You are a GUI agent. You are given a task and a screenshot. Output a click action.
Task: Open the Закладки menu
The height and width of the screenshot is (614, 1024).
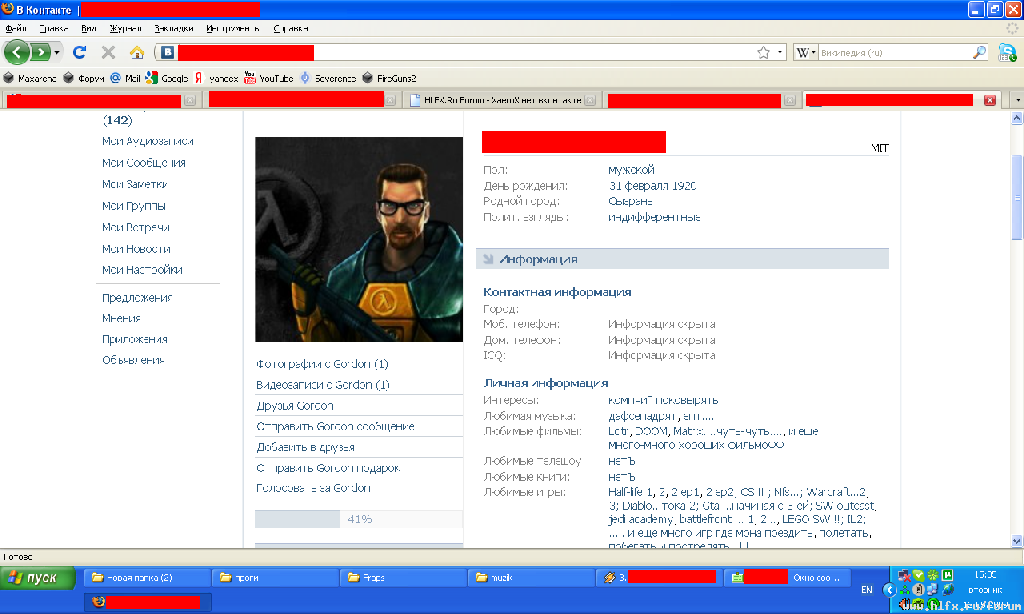click(174, 29)
